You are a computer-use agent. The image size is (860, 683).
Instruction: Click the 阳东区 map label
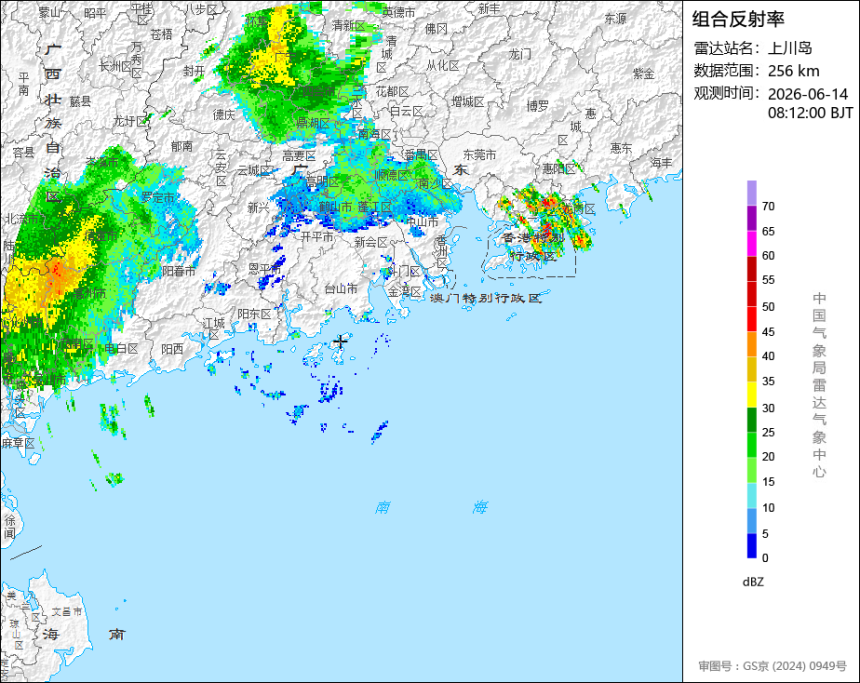point(254,314)
